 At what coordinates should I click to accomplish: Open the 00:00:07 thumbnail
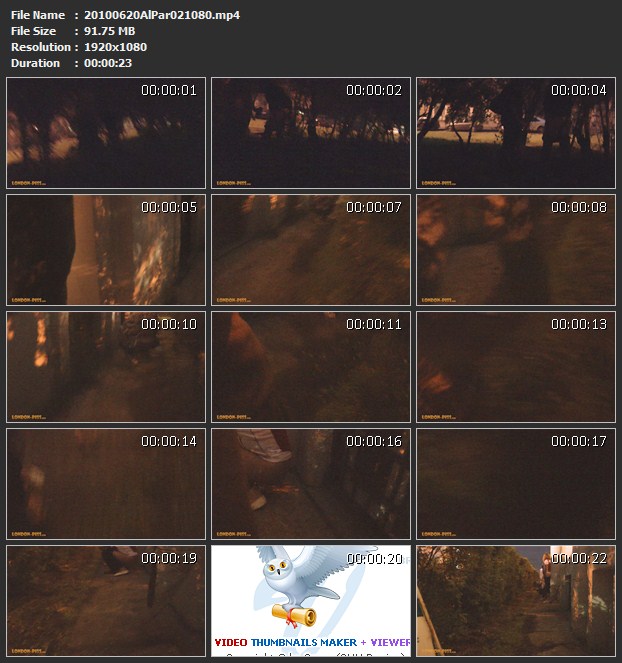[x=311, y=250]
